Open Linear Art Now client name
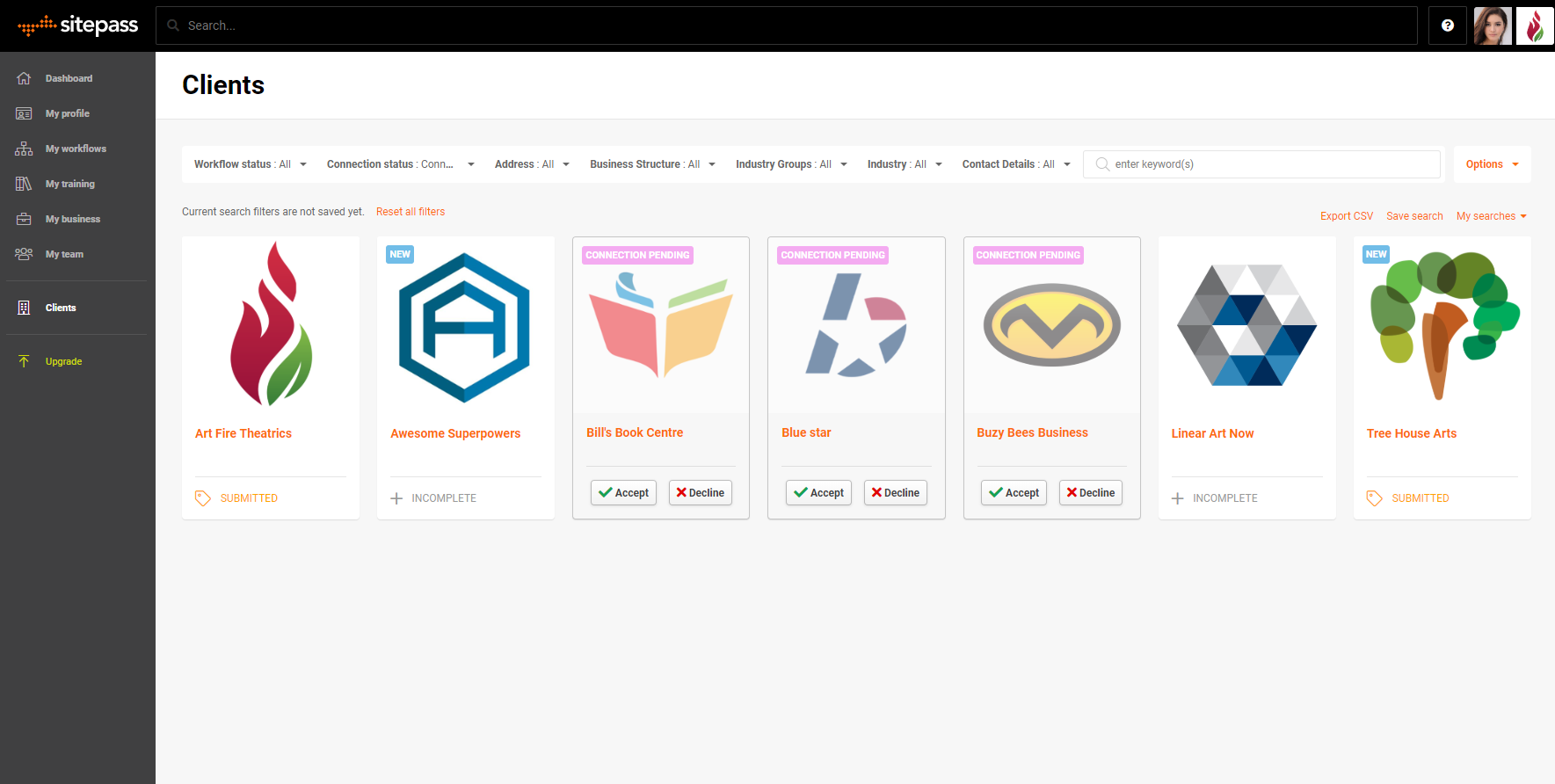Screen dimensions: 1555x784 click(1212, 433)
